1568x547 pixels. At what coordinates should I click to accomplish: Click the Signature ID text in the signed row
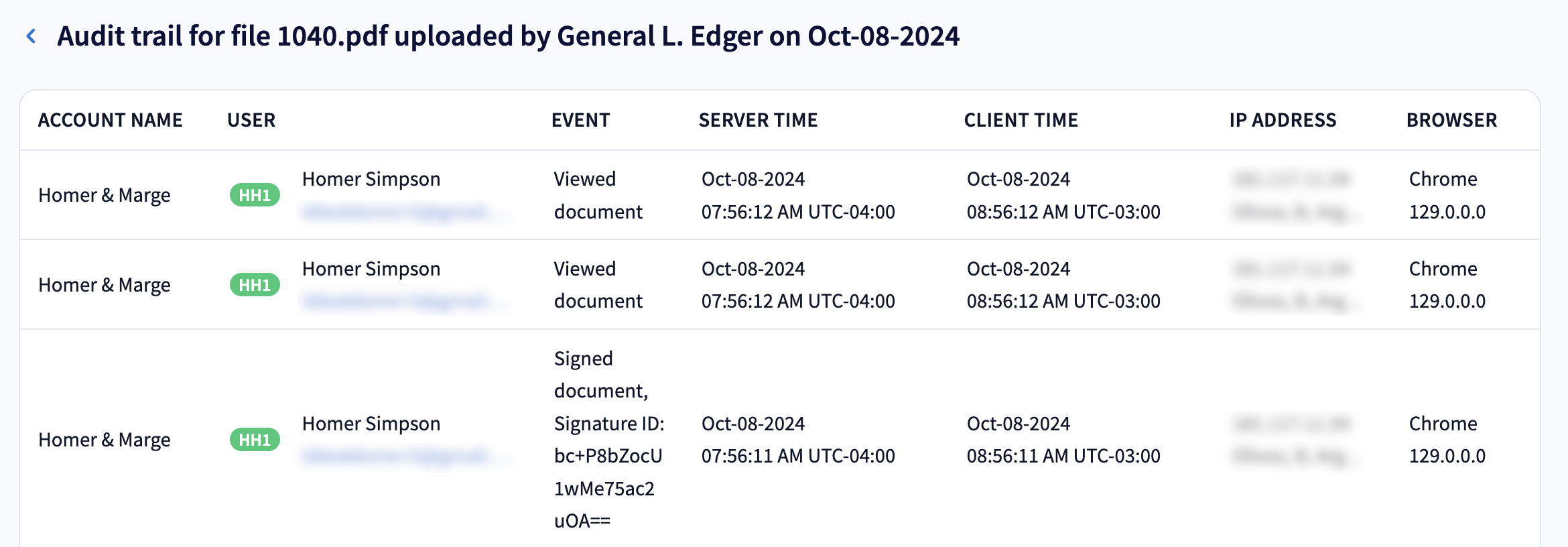pyautogui.click(x=608, y=440)
